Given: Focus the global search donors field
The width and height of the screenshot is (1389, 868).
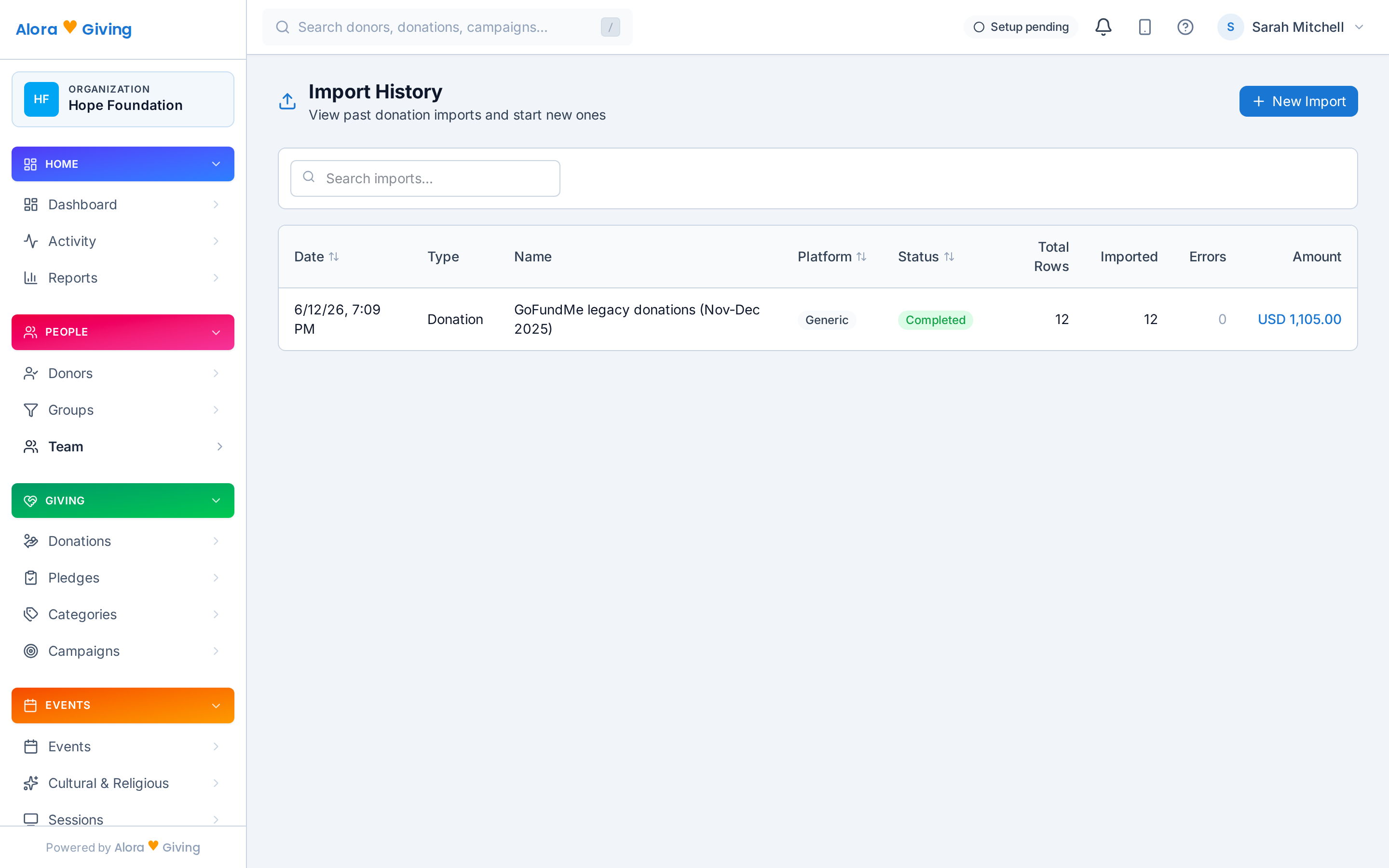Looking at the screenshot, I should [447, 27].
